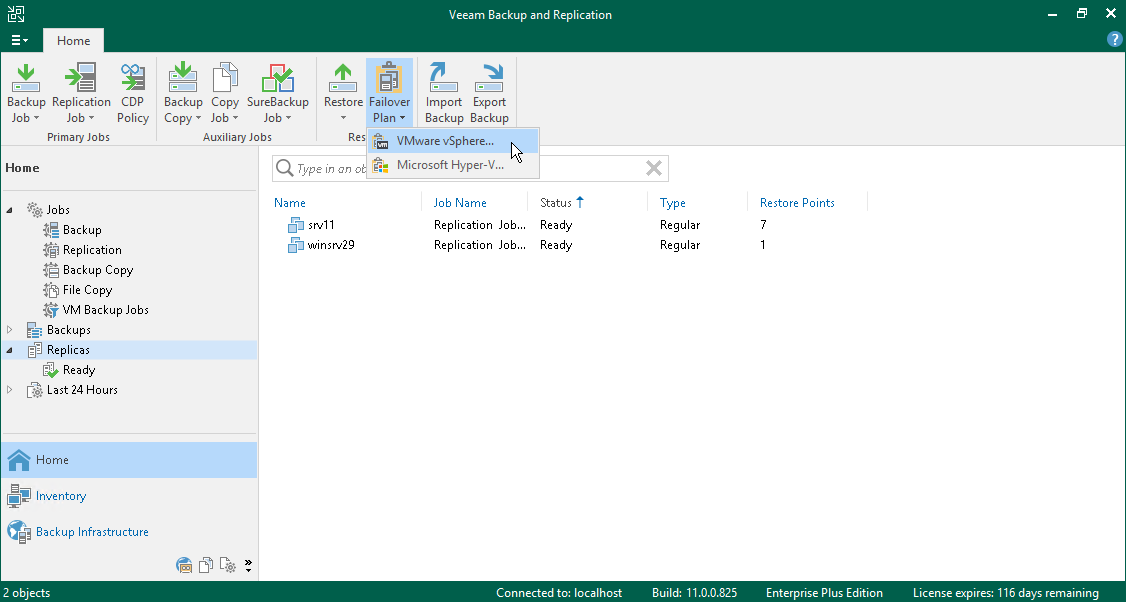
Task: Sort by the Type column header
Action: (673, 203)
